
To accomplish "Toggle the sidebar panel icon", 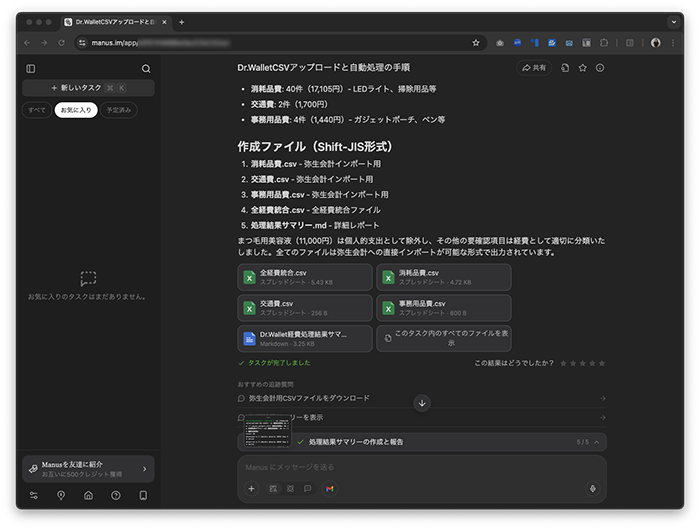I will 31,69.
